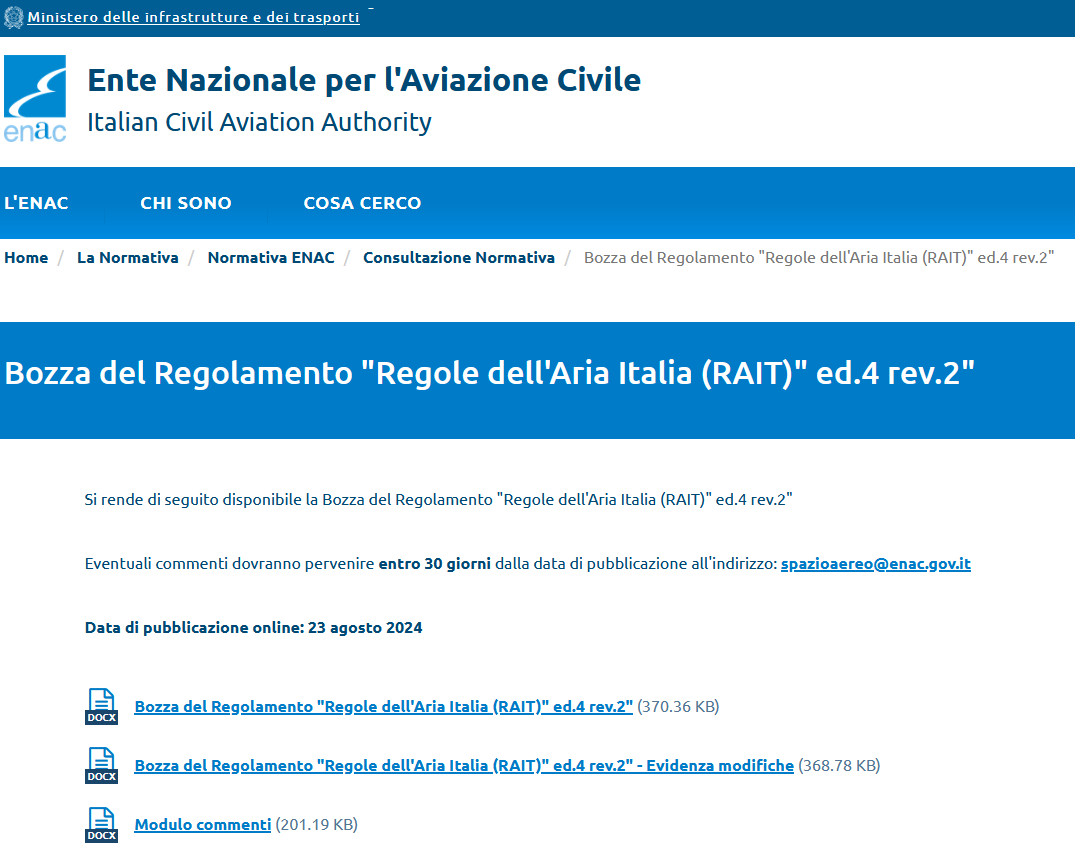Download the Evidenza modifiche document link
1075x853 pixels.
pyautogui.click(x=464, y=766)
